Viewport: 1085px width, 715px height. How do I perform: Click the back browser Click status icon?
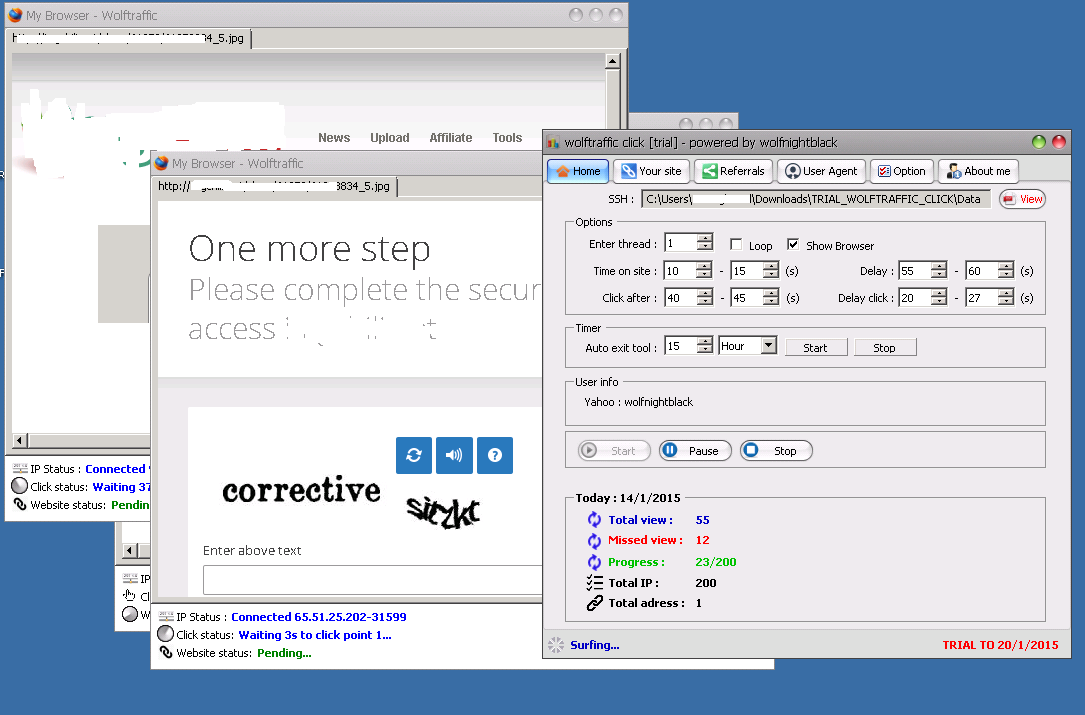(19, 486)
